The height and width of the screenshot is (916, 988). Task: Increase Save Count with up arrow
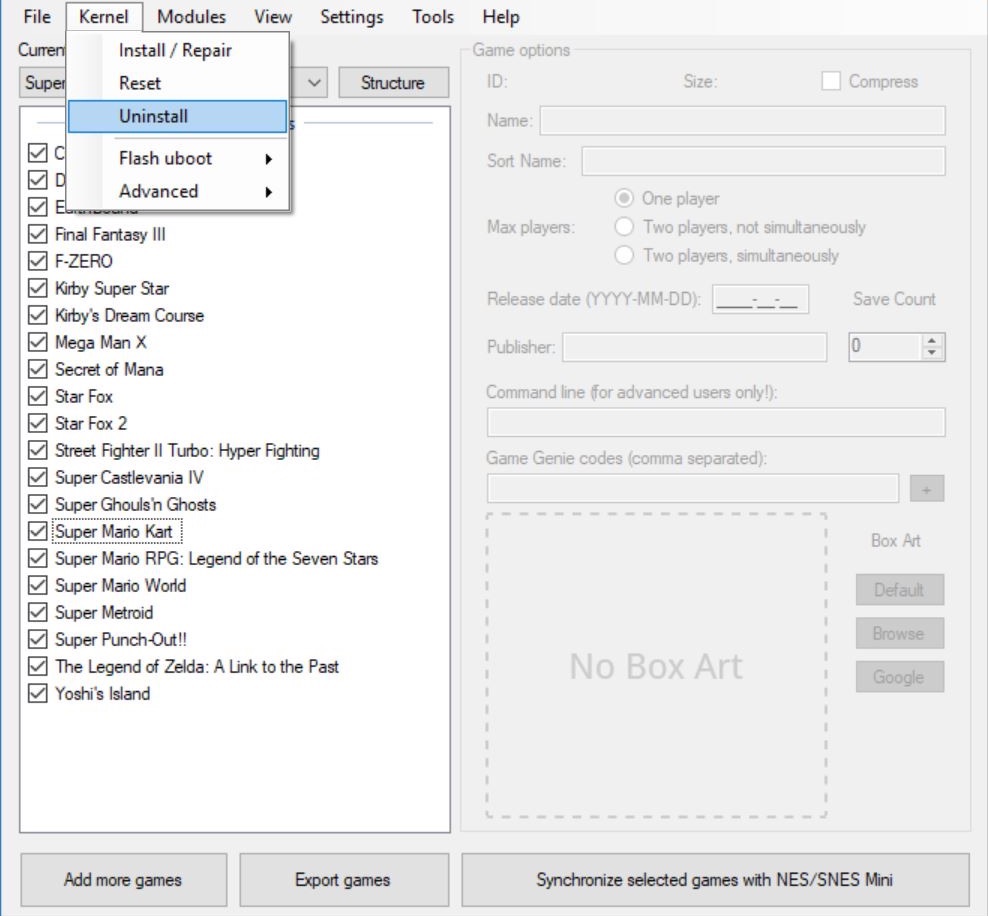932,340
